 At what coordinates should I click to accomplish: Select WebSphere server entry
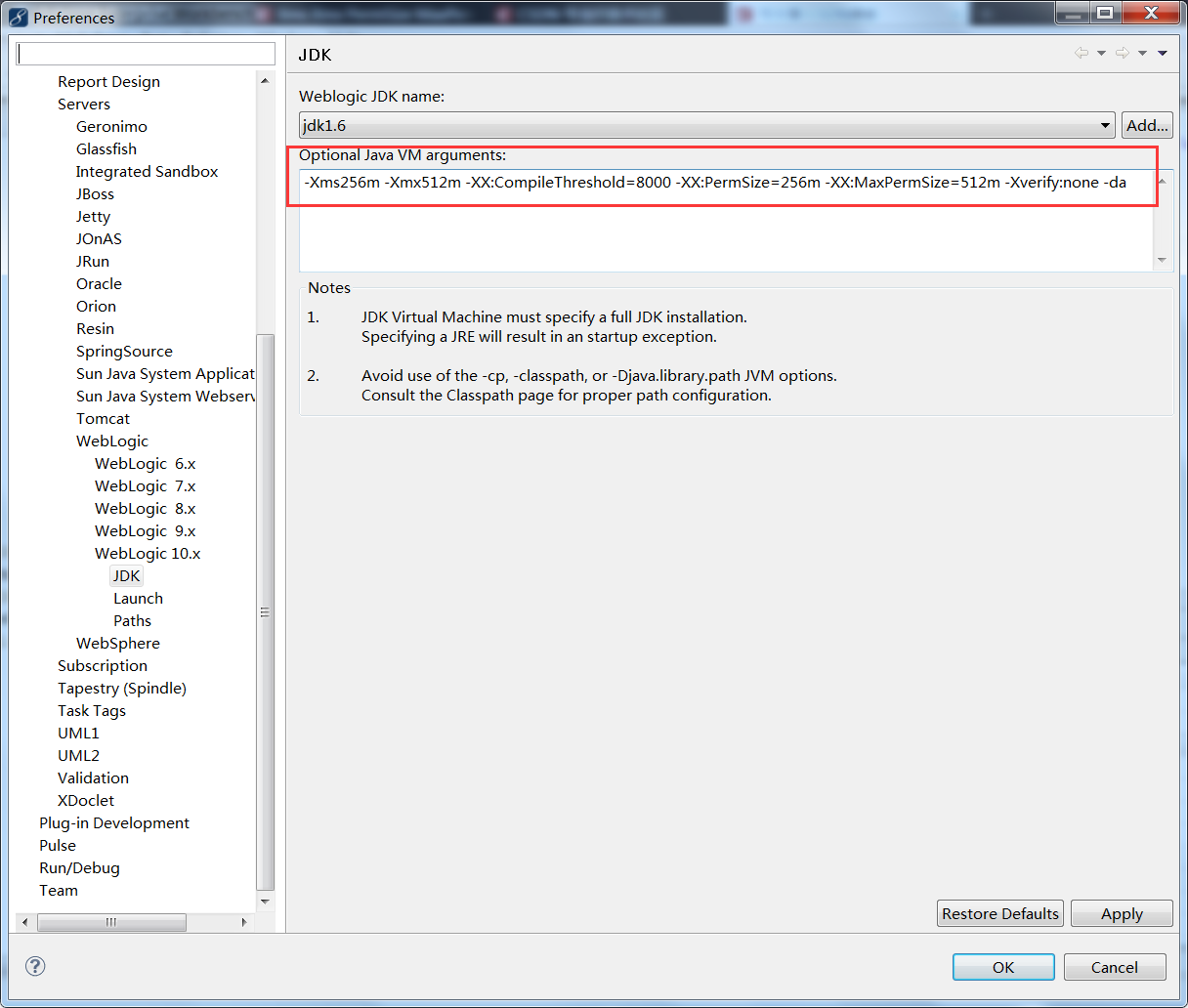point(118,644)
